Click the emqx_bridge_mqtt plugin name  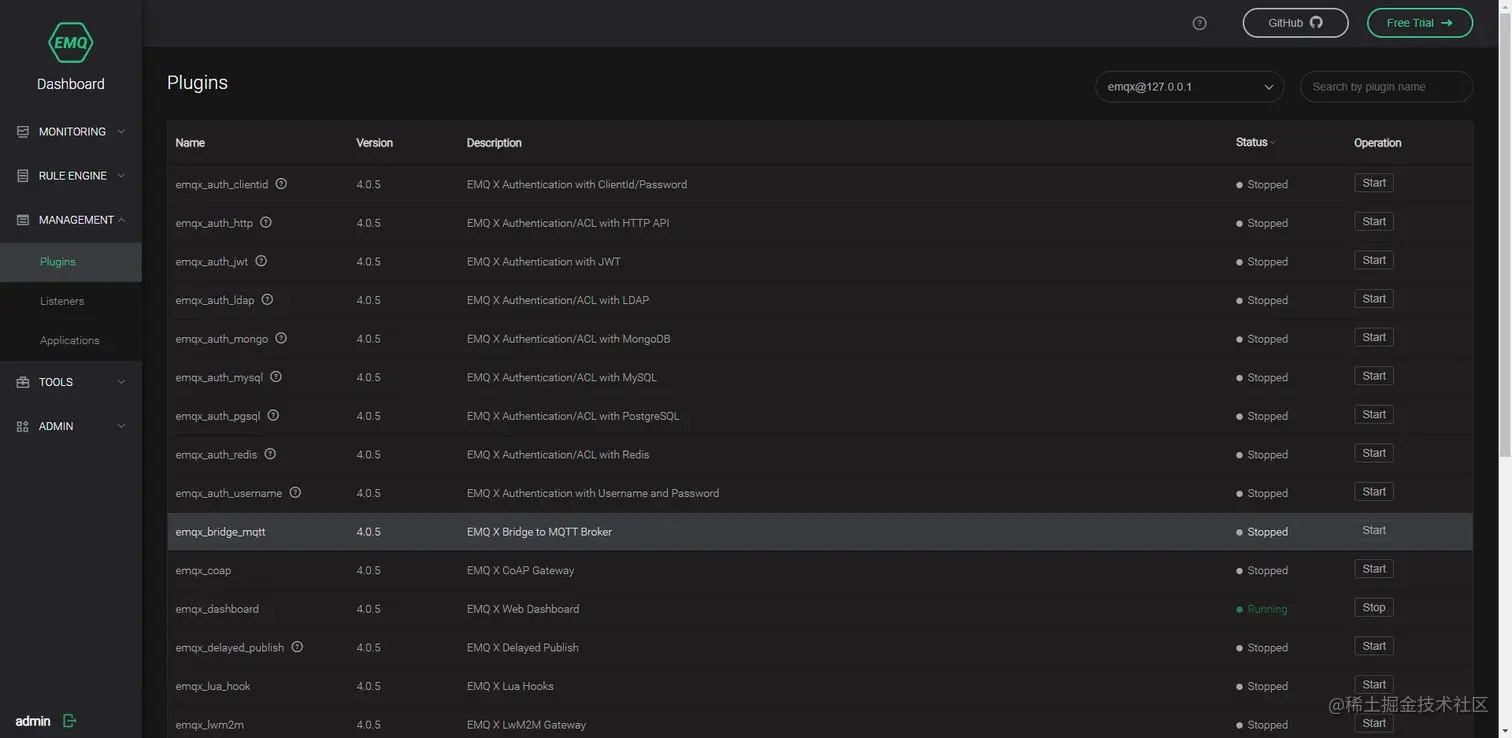point(221,532)
